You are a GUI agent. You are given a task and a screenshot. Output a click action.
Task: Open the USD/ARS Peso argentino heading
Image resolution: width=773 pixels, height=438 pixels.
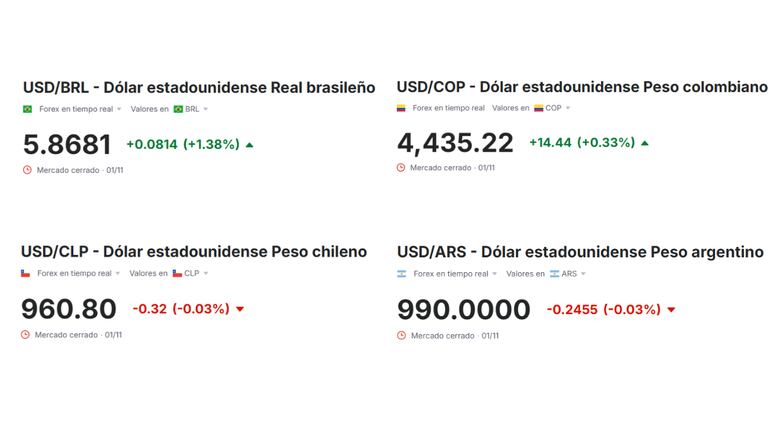point(580,252)
